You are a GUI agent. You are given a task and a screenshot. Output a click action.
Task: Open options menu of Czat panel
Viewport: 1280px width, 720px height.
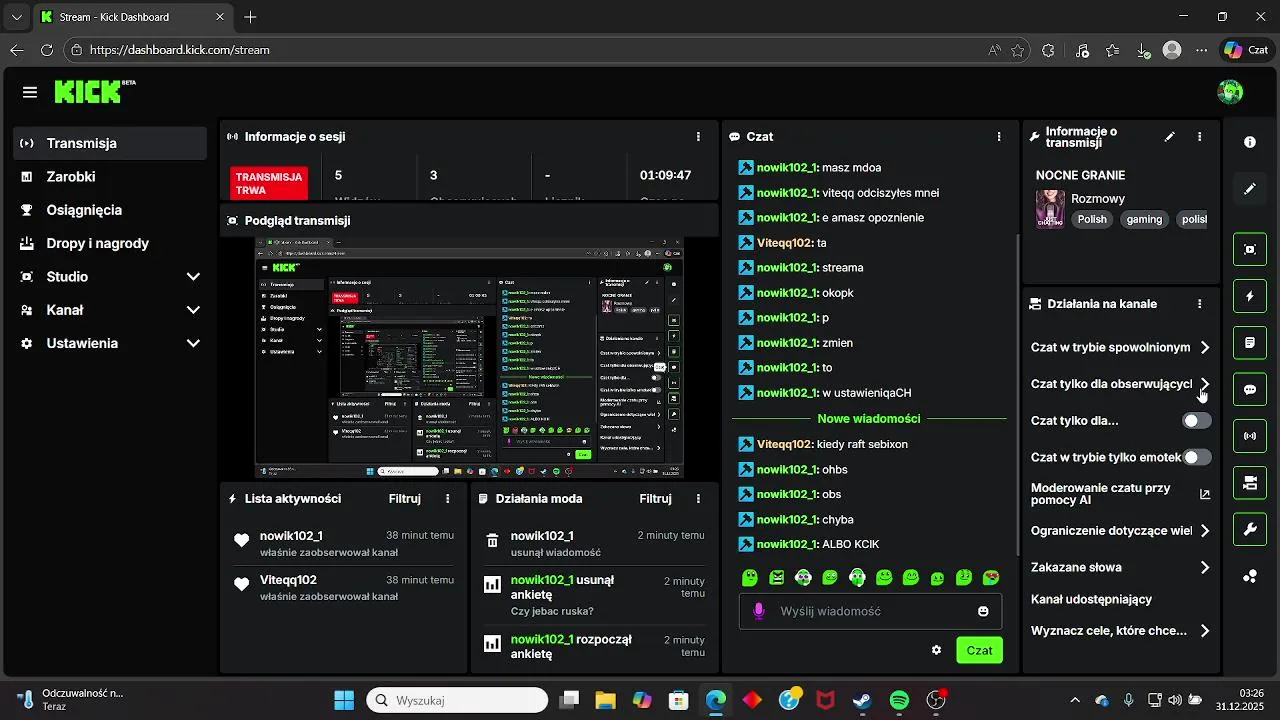[999, 136]
